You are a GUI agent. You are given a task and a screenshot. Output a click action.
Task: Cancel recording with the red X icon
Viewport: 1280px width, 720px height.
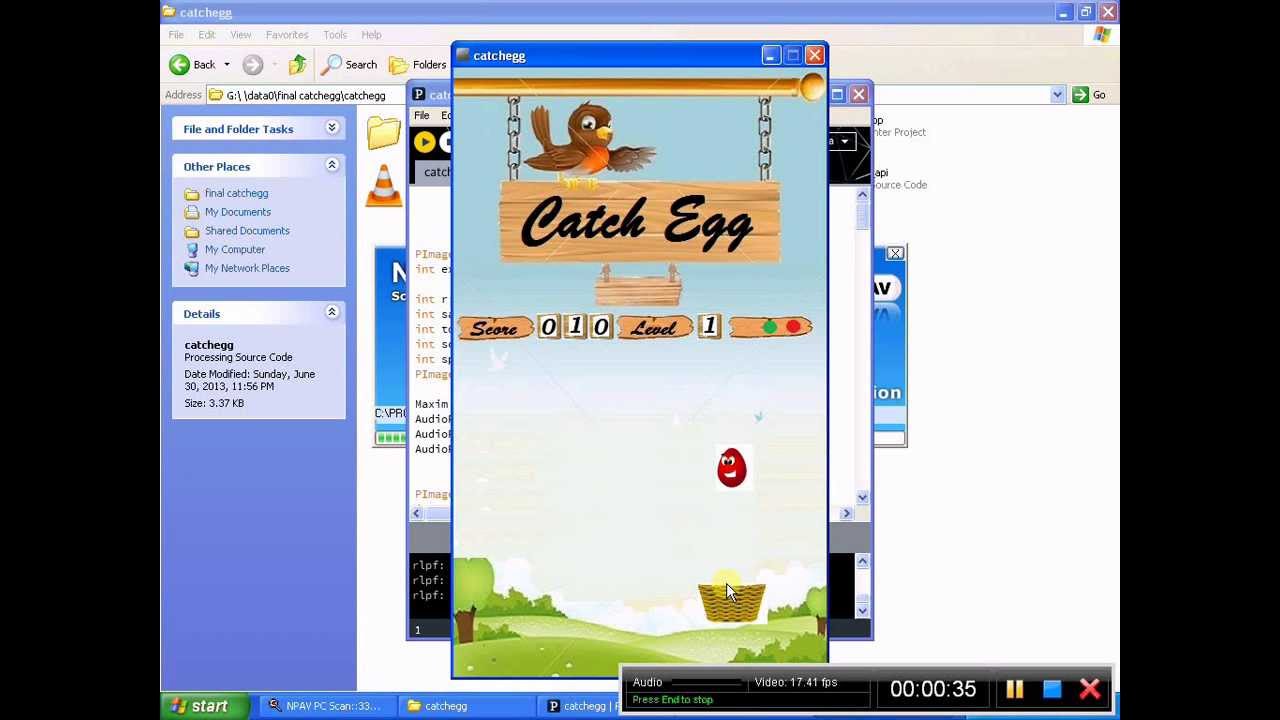click(1090, 689)
